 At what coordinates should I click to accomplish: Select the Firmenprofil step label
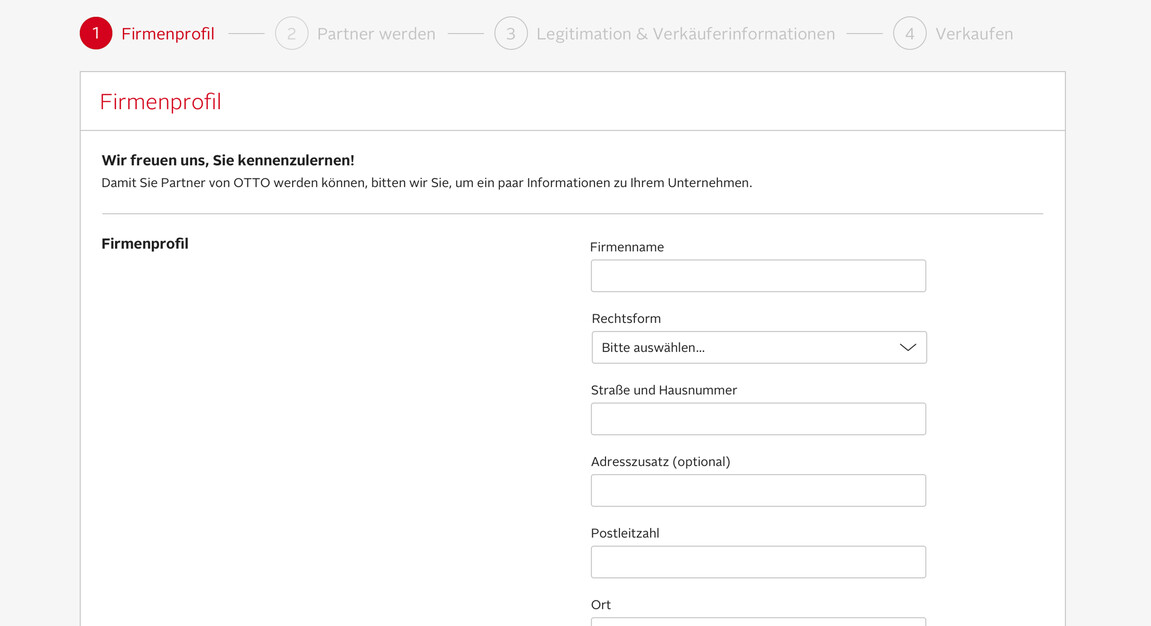pyautogui.click(x=168, y=33)
